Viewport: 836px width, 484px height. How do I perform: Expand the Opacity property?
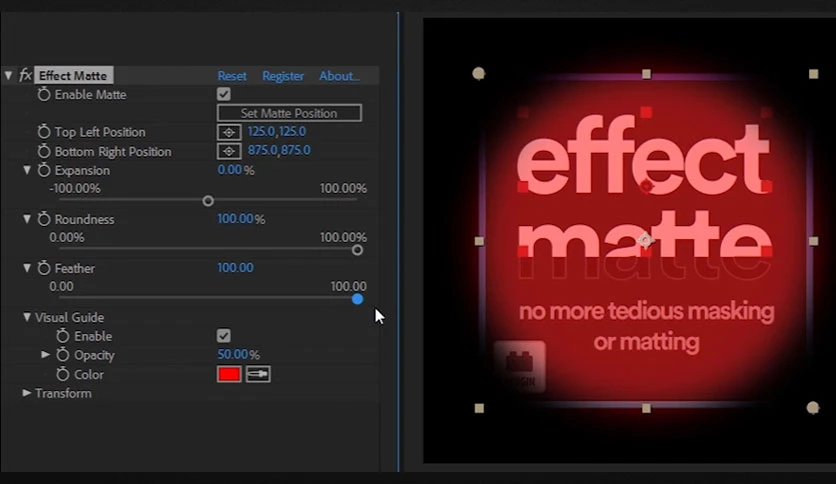(46, 354)
